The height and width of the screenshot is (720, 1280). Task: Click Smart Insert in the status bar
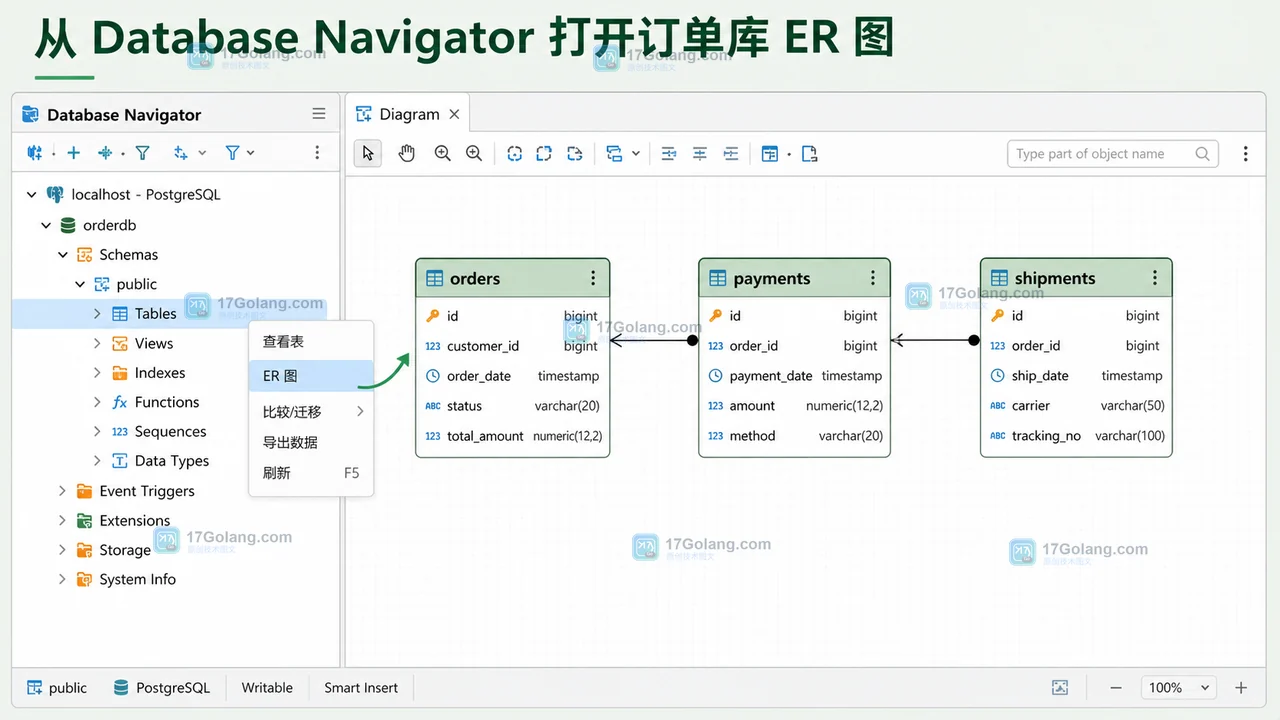(x=361, y=688)
